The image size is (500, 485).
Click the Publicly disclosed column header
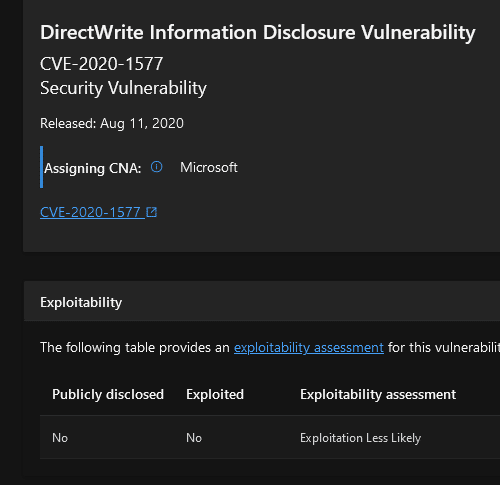108,394
